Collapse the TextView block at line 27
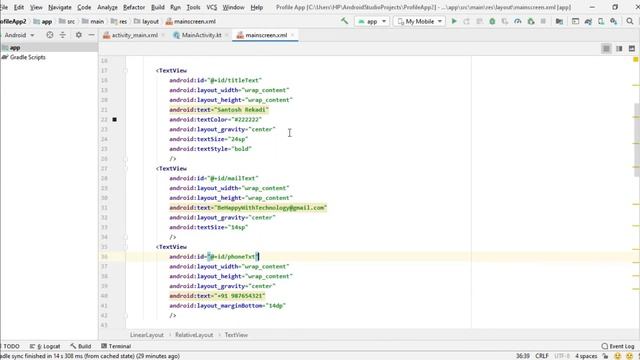The width and height of the screenshot is (640, 360). 126,169
